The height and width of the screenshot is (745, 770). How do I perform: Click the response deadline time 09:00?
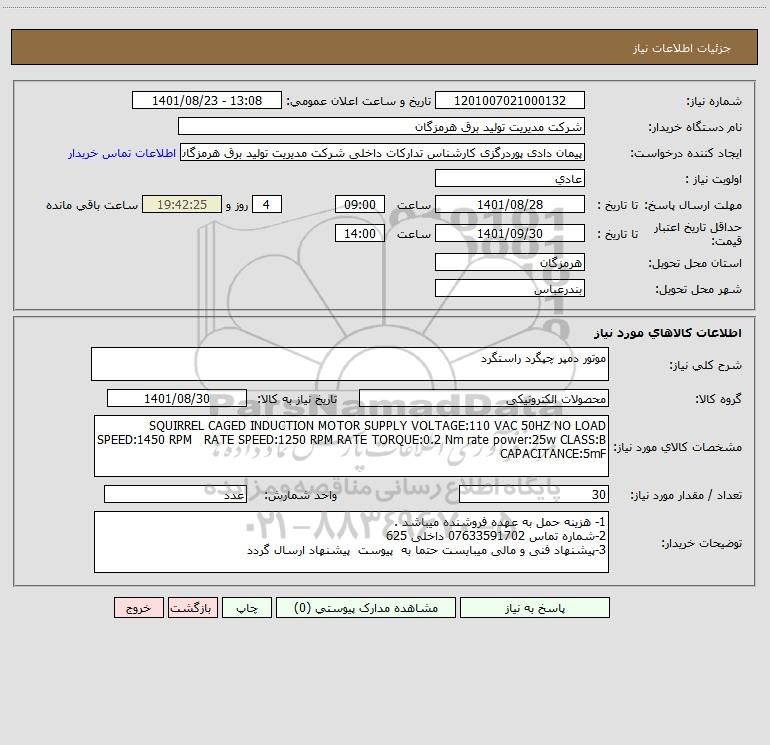coord(359,204)
